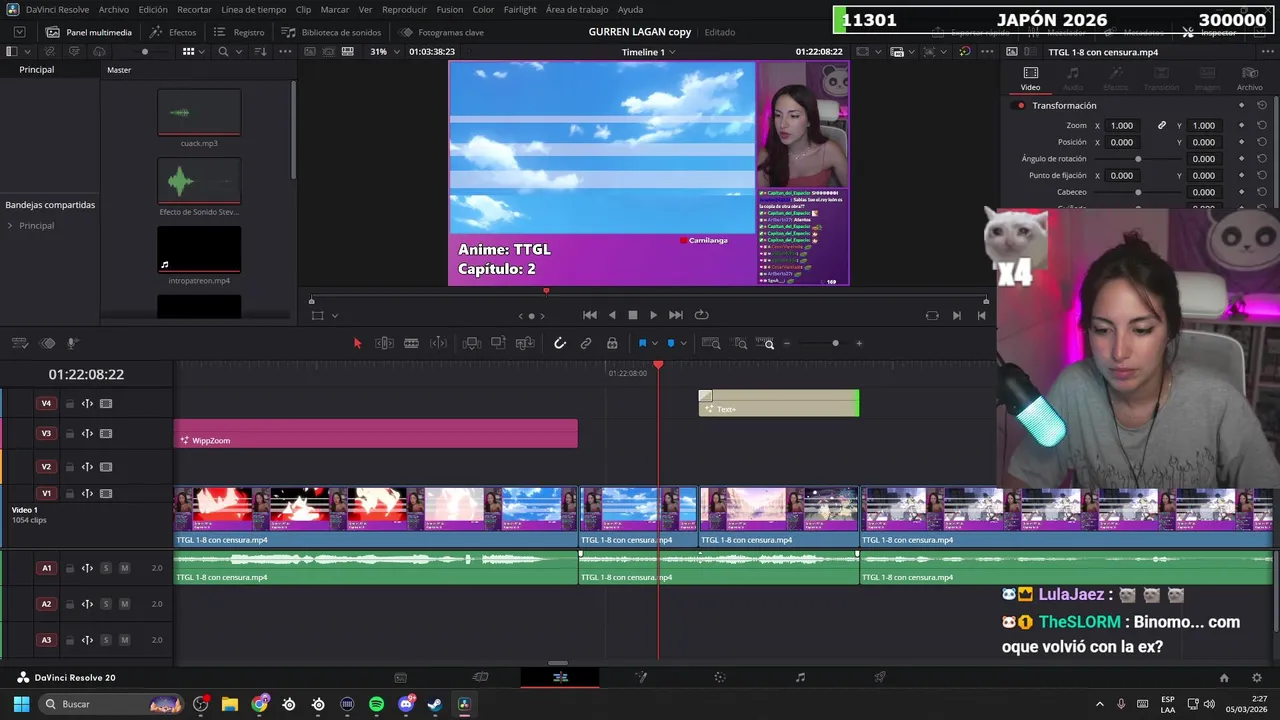Switch to the Video inspector tab
The width and height of the screenshot is (1280, 720).
coord(1030,79)
